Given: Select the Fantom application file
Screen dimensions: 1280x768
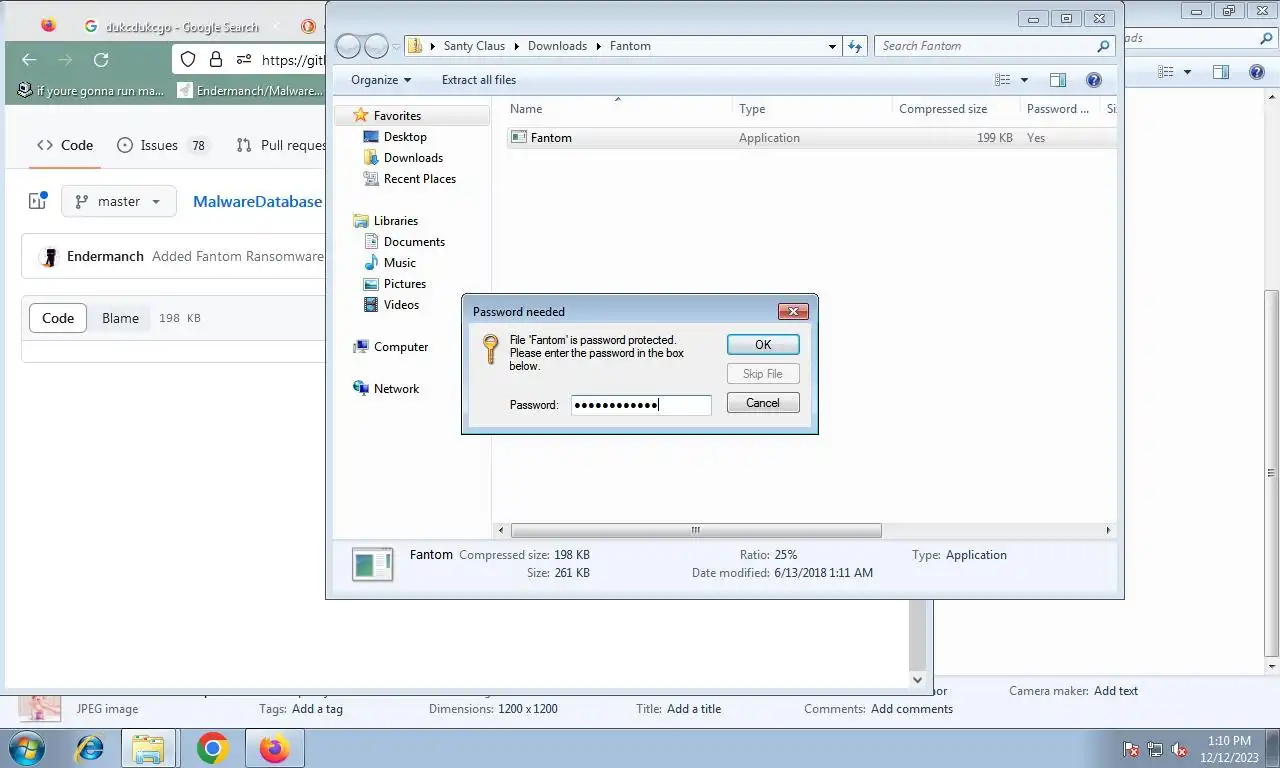Looking at the screenshot, I should pyautogui.click(x=551, y=138).
